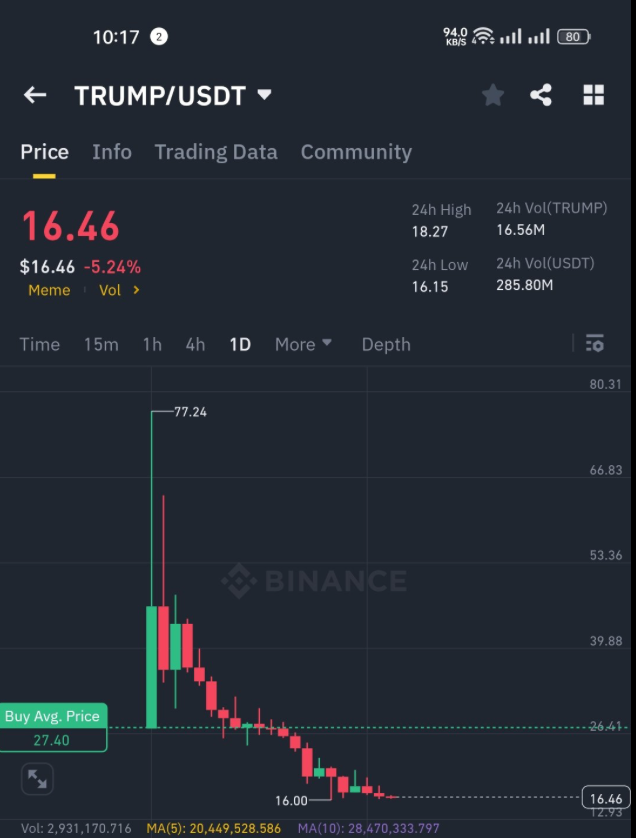This screenshot has width=636, height=838.
Task: Tap the 16.46 current price marker
Action: pos(606,798)
